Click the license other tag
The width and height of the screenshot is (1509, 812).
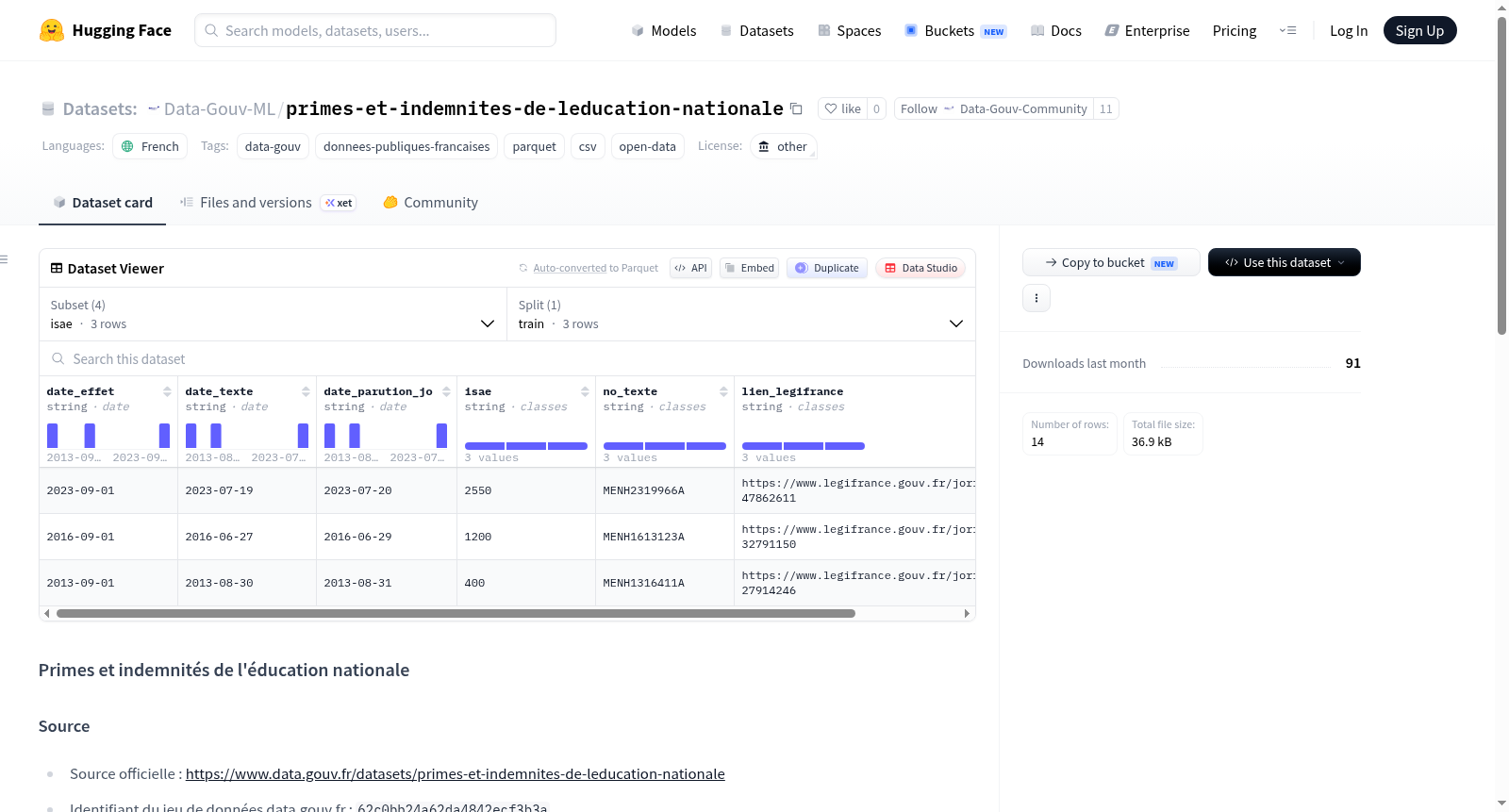pyautogui.click(x=783, y=146)
